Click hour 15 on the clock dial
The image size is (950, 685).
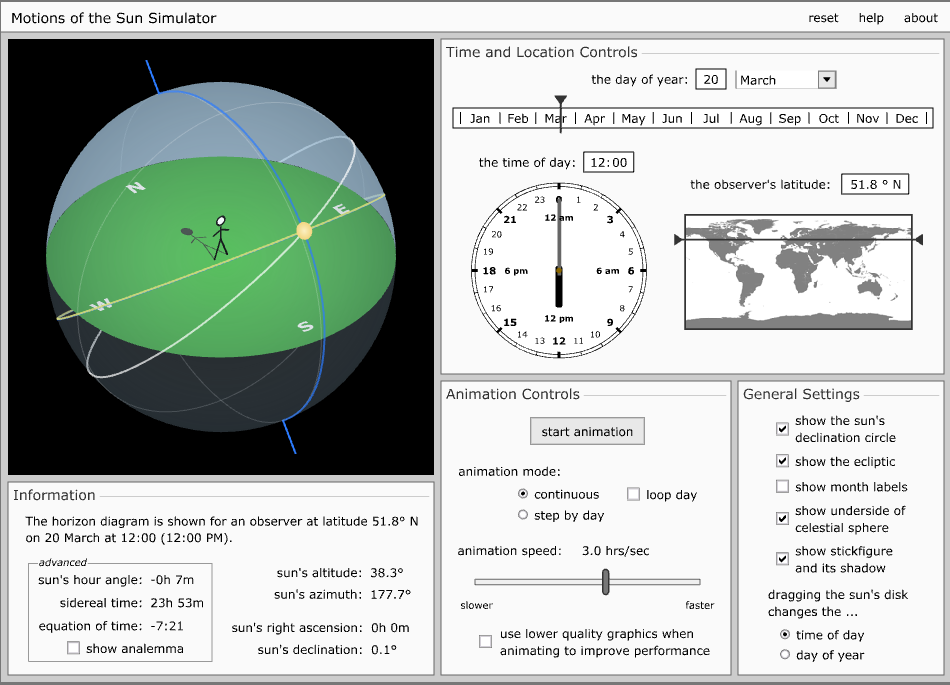pyautogui.click(x=510, y=322)
